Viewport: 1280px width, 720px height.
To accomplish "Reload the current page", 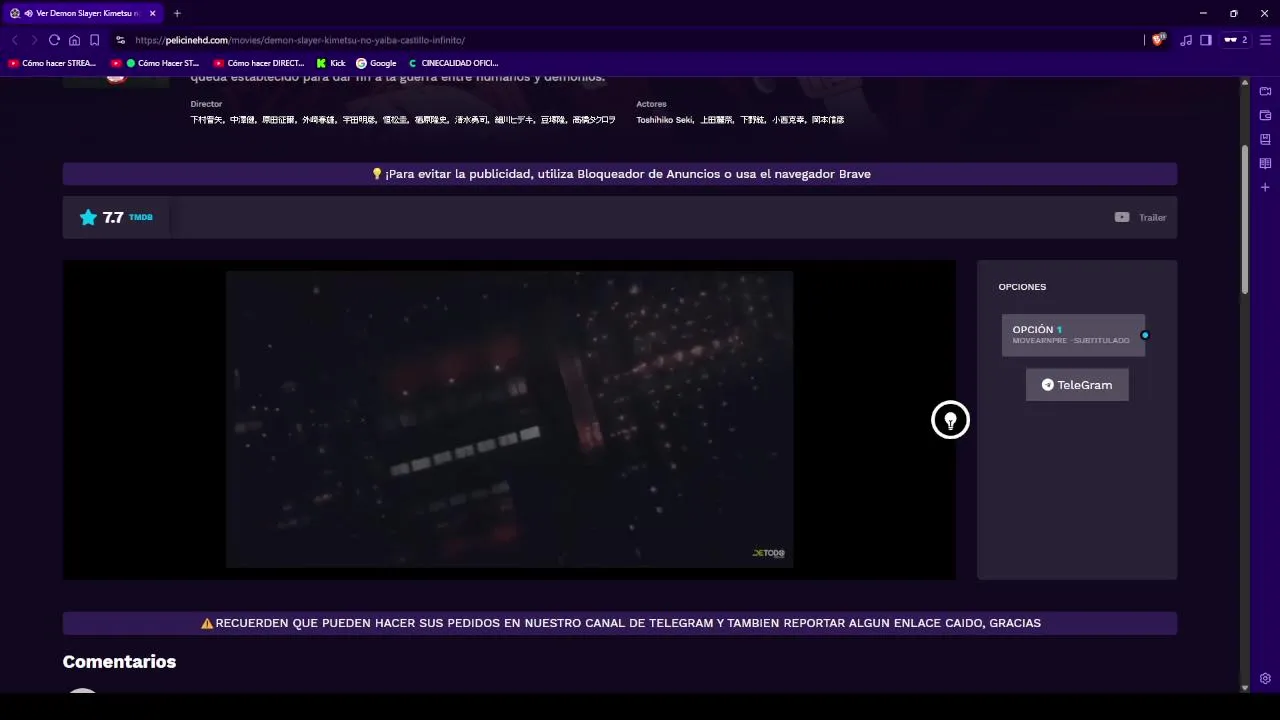I will 54,40.
